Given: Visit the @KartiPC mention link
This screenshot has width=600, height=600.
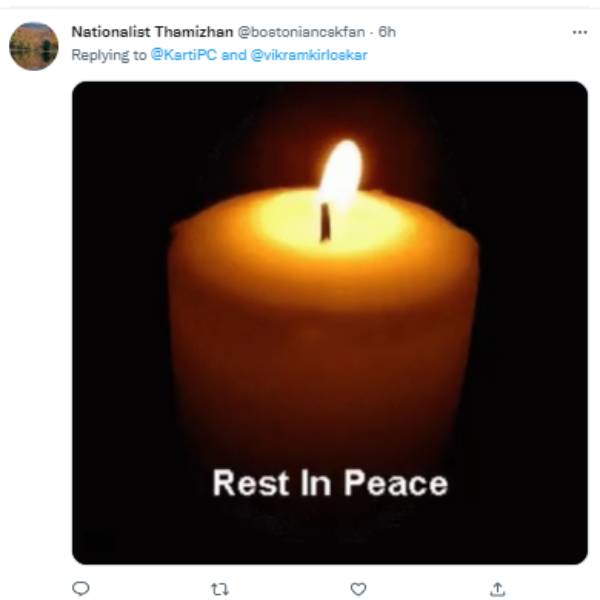Looking at the screenshot, I should point(184,55).
